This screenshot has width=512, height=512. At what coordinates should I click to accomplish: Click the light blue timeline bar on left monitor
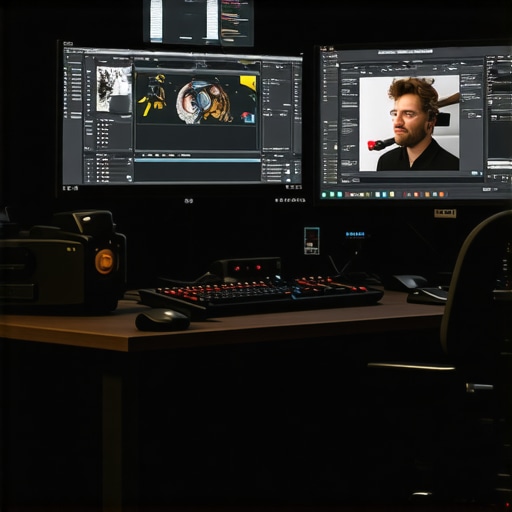coord(197,160)
